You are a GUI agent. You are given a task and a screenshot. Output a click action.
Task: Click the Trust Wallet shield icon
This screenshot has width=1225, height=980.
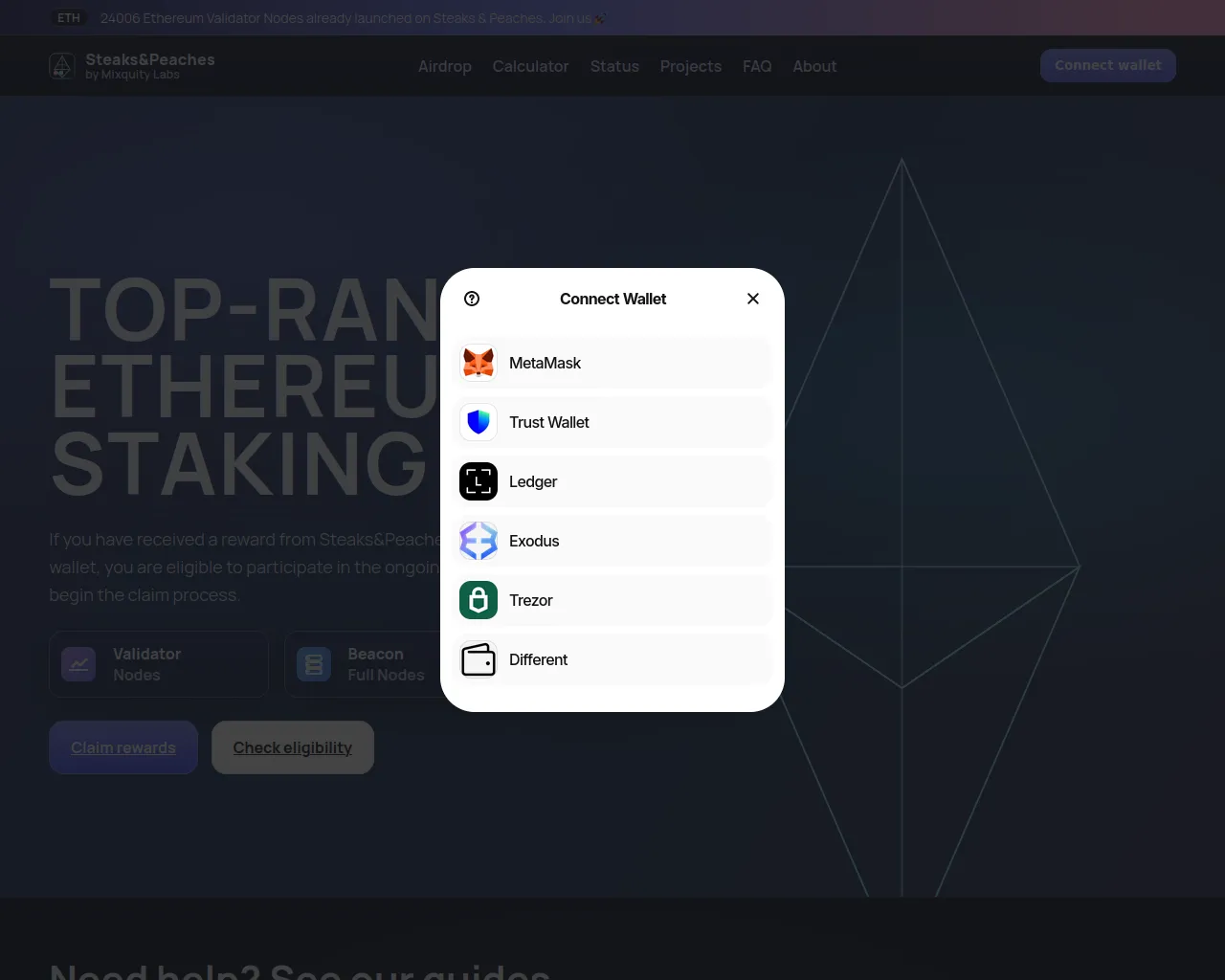[x=479, y=423]
